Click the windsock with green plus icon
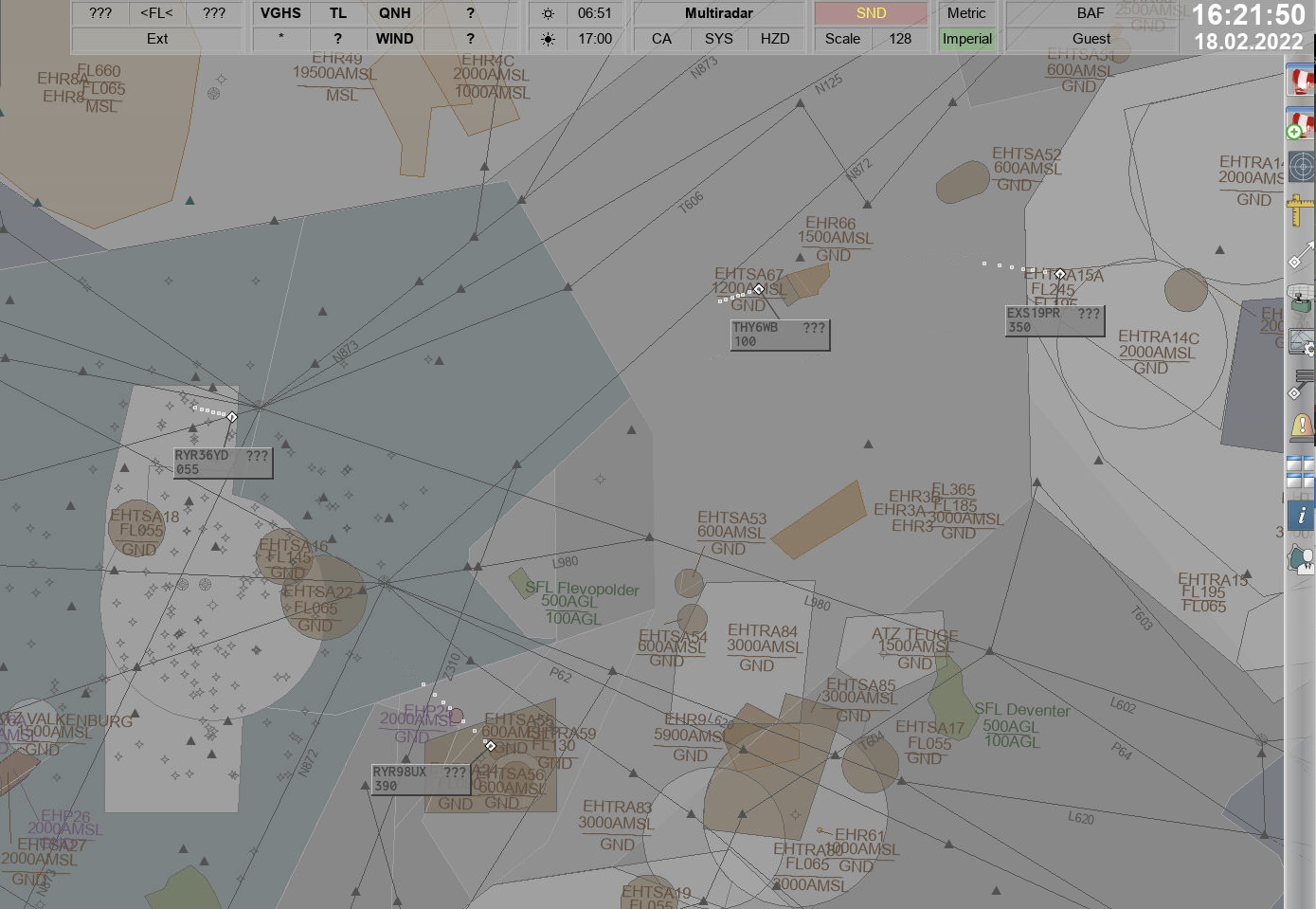The image size is (1316, 909). click(1301, 124)
